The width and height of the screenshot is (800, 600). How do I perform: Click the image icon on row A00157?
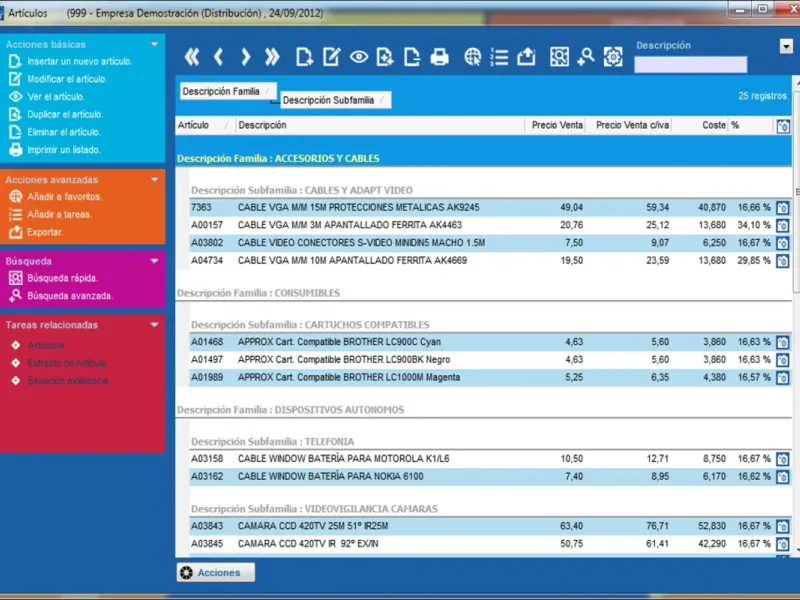pos(783,226)
